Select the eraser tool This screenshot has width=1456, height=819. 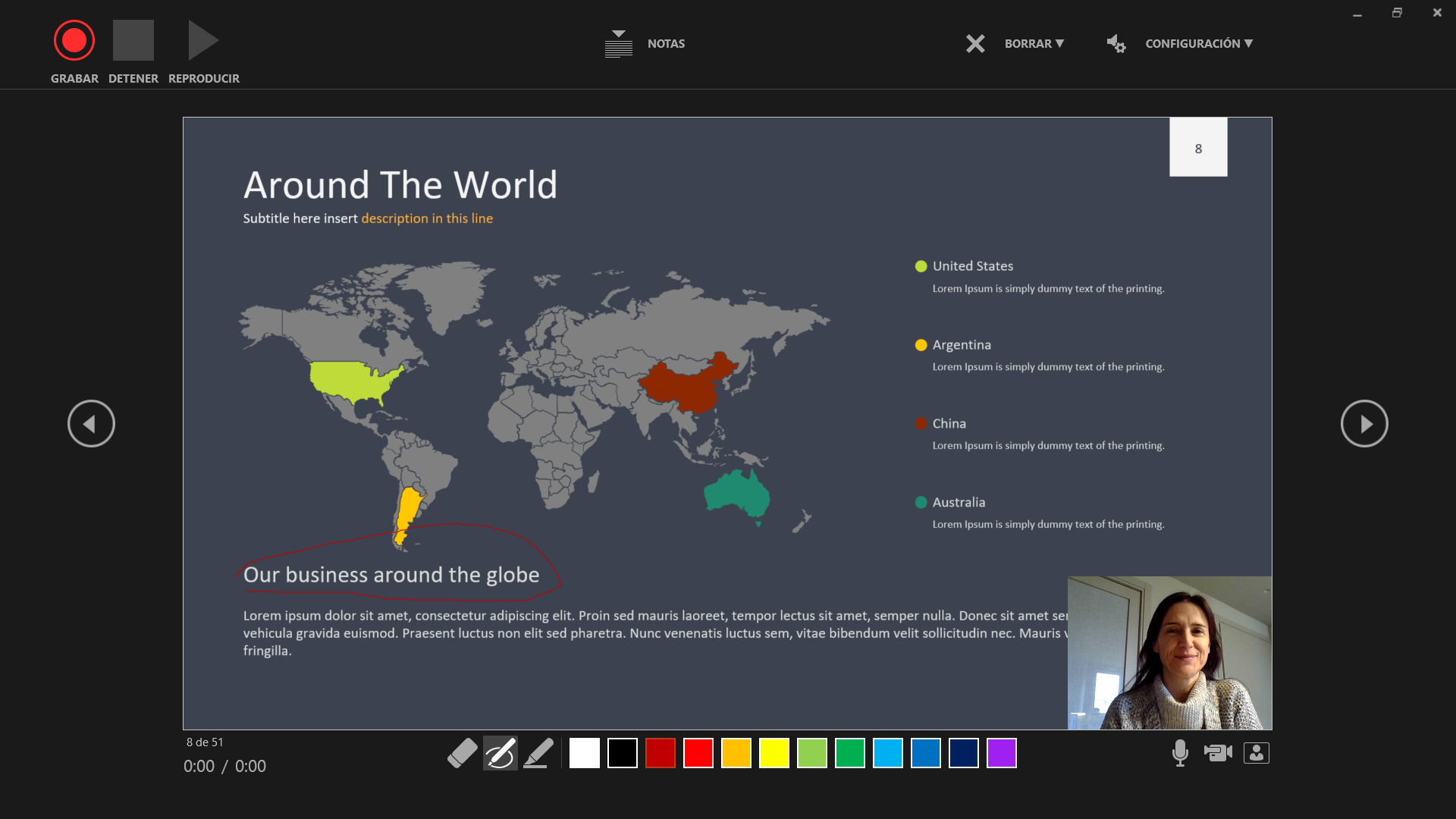click(x=462, y=753)
